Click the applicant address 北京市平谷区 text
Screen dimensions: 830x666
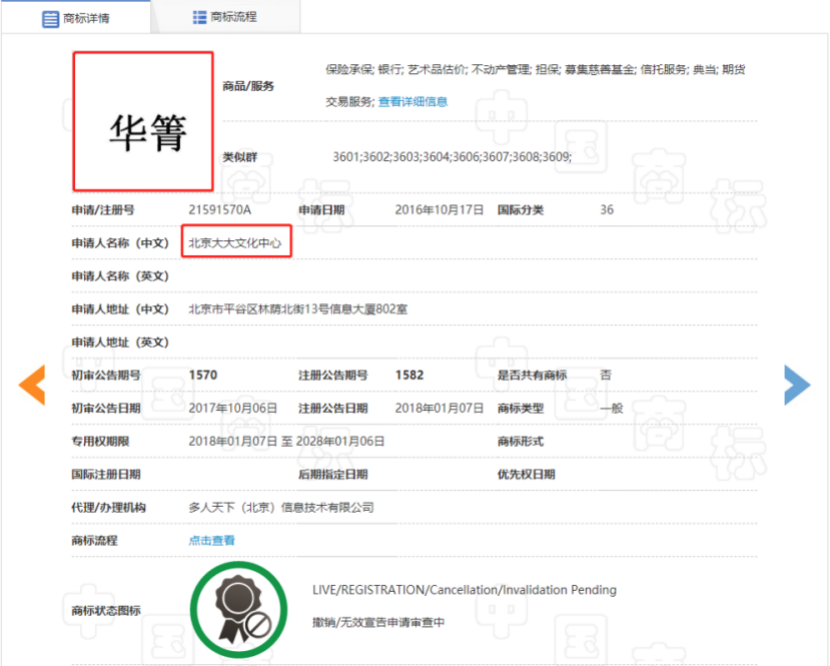pyautogui.click(x=298, y=309)
